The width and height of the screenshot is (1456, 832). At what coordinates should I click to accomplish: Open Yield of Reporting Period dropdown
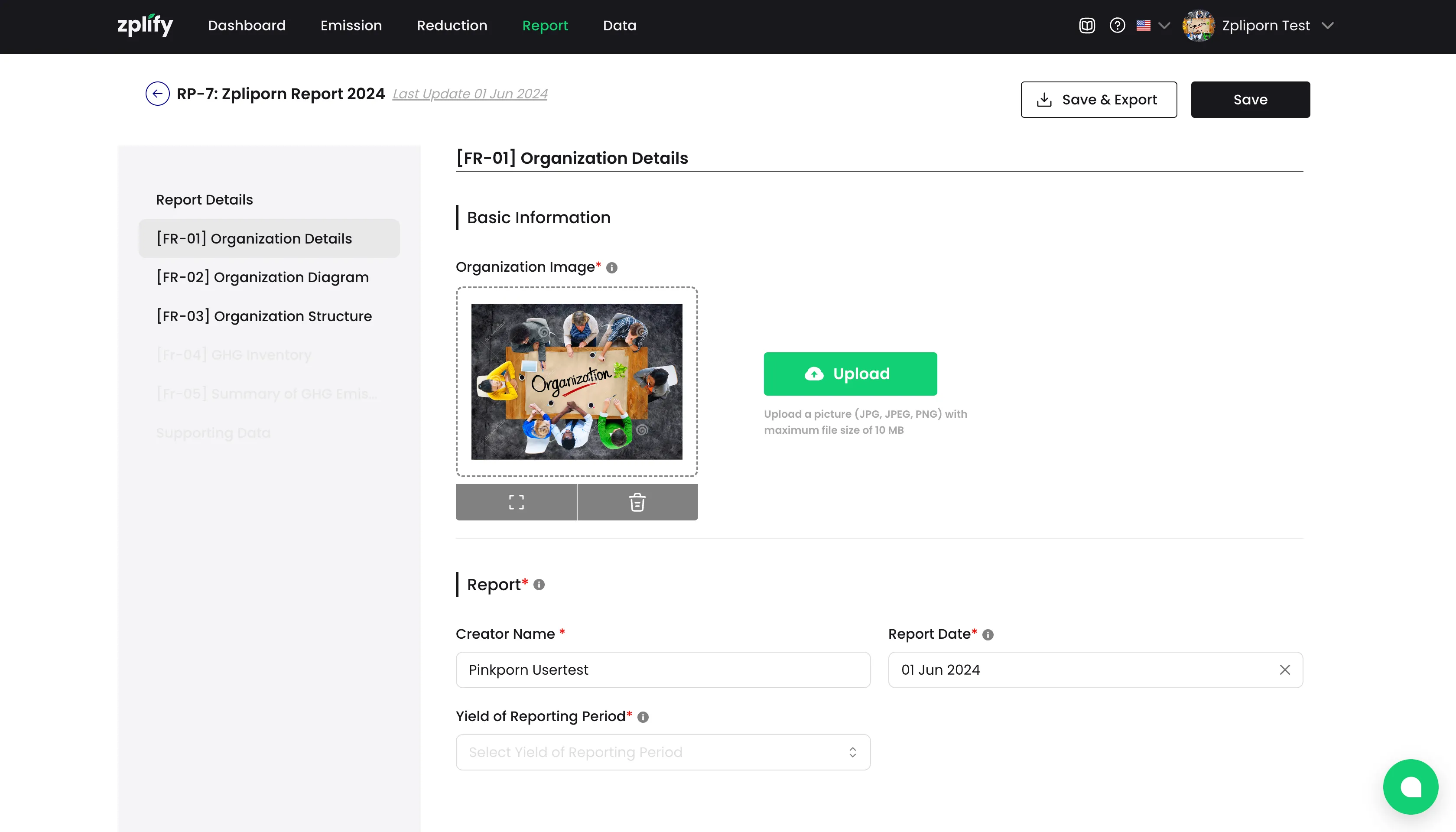[x=663, y=752]
